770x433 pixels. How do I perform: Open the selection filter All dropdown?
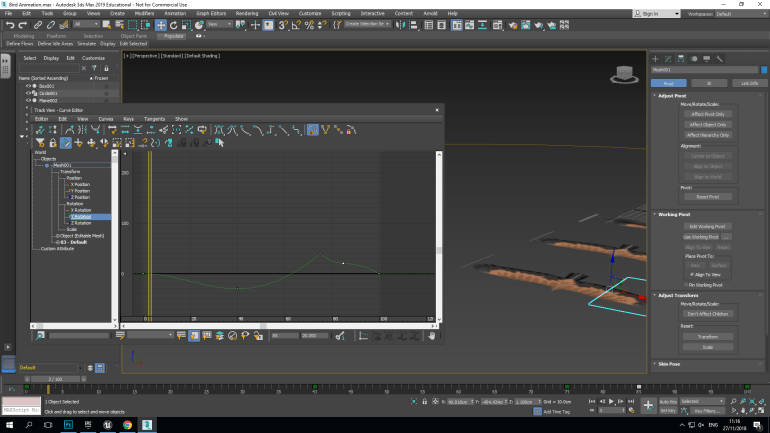coord(86,25)
